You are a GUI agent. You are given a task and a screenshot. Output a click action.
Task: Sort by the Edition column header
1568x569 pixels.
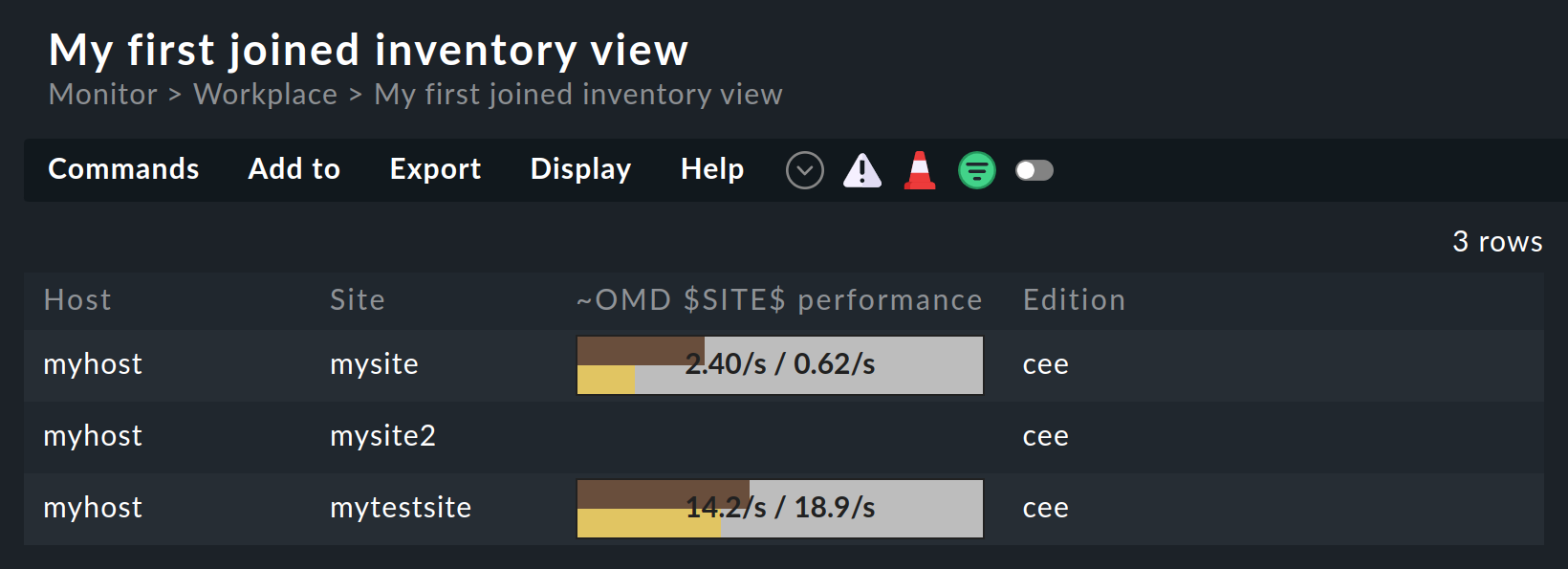1074,300
